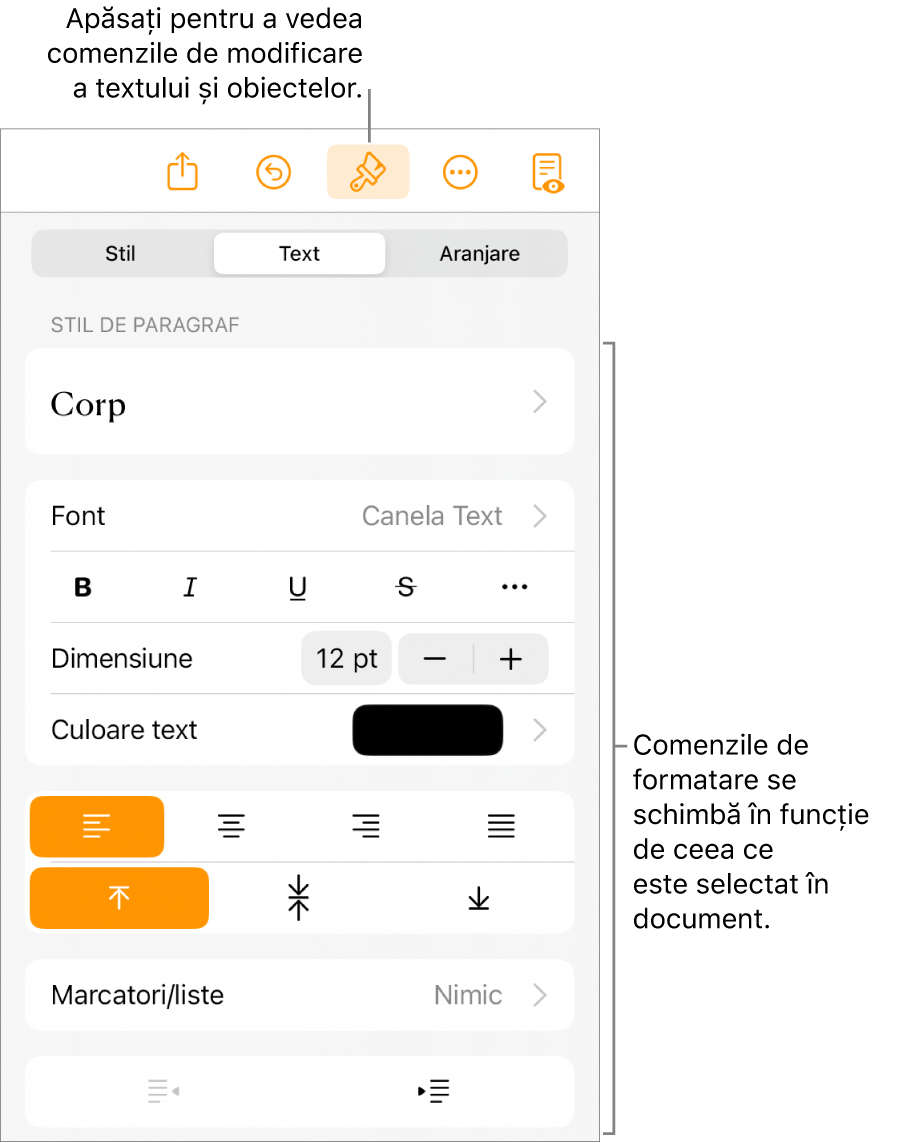Increase paragraph indent

[x=434, y=1091]
